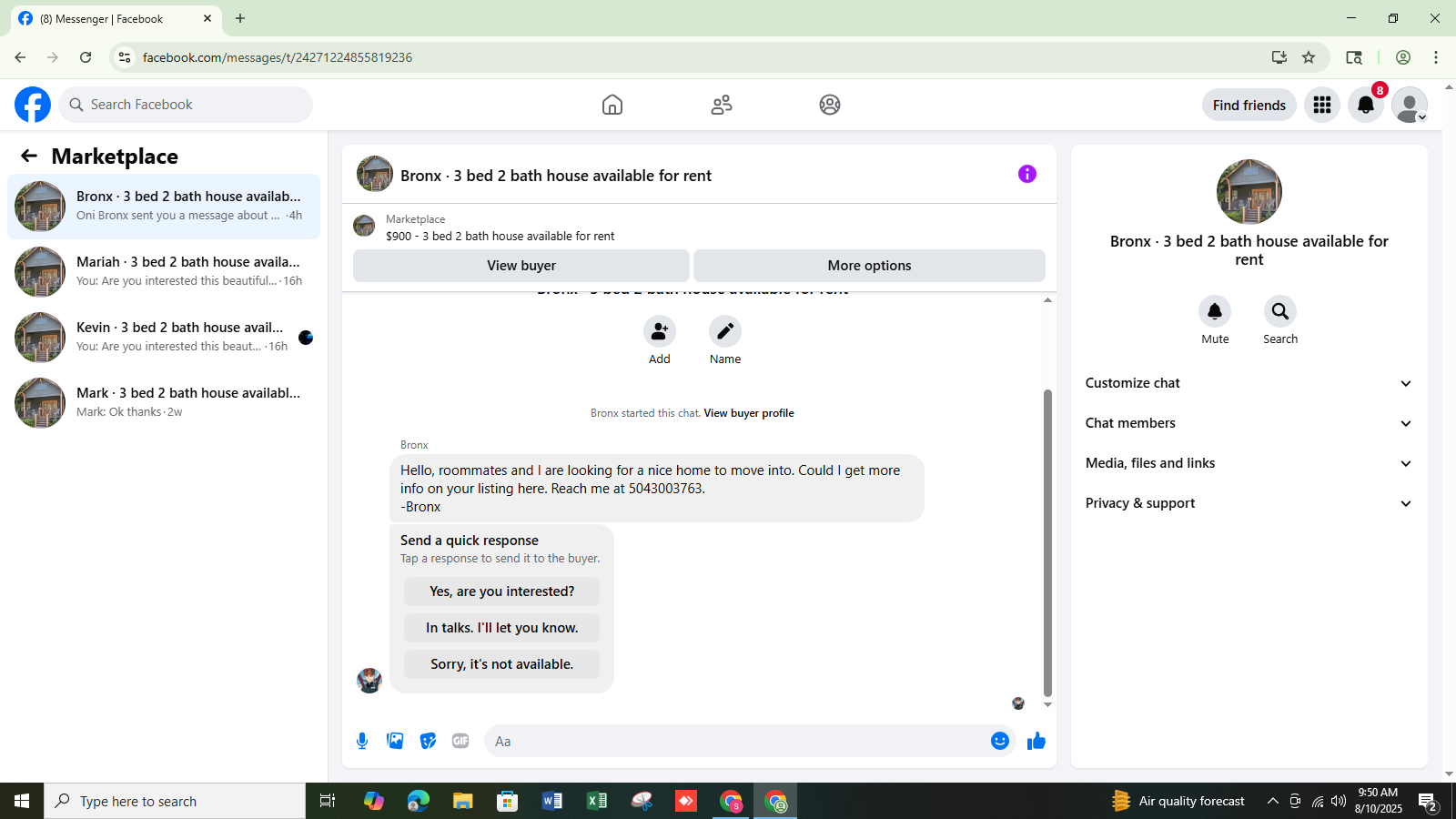Go to Home feed icon
Viewport: 1456px width, 819px height.
click(612, 105)
